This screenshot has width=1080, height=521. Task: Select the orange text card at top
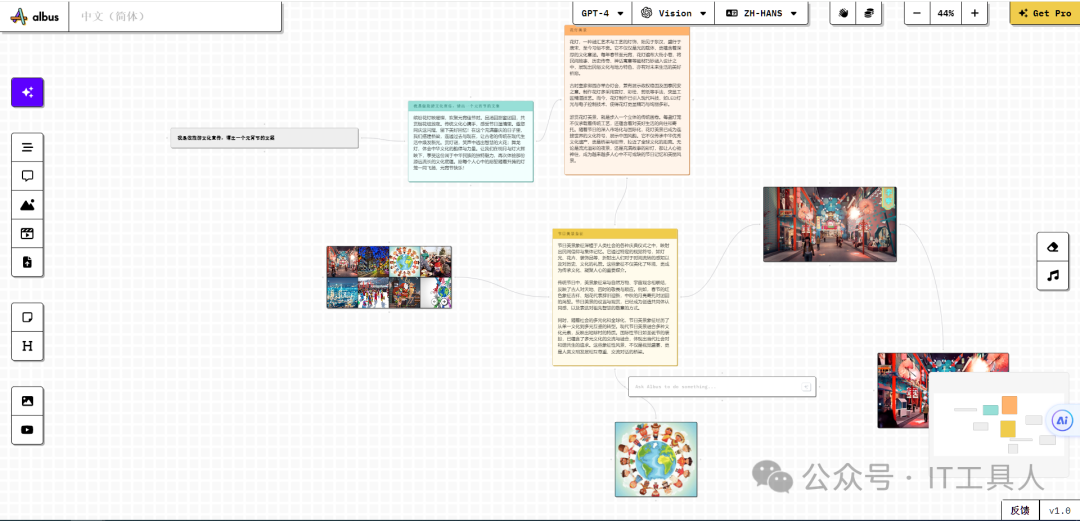pos(627,101)
